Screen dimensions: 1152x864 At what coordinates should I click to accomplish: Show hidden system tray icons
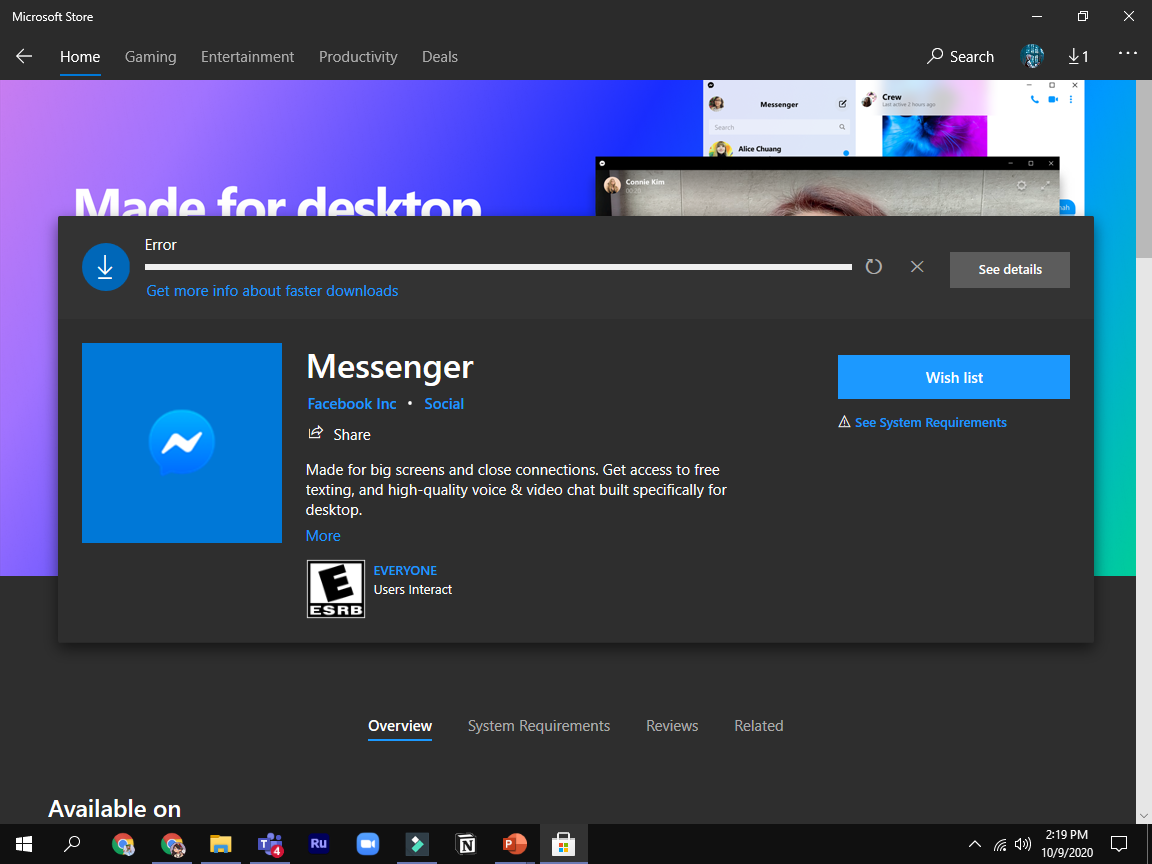[975, 844]
